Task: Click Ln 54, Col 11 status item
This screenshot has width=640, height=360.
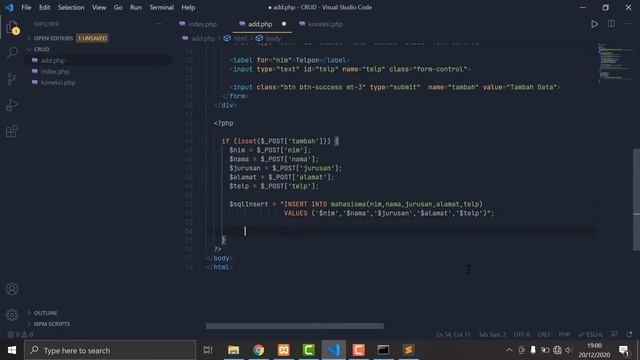Action: [x=453, y=334]
